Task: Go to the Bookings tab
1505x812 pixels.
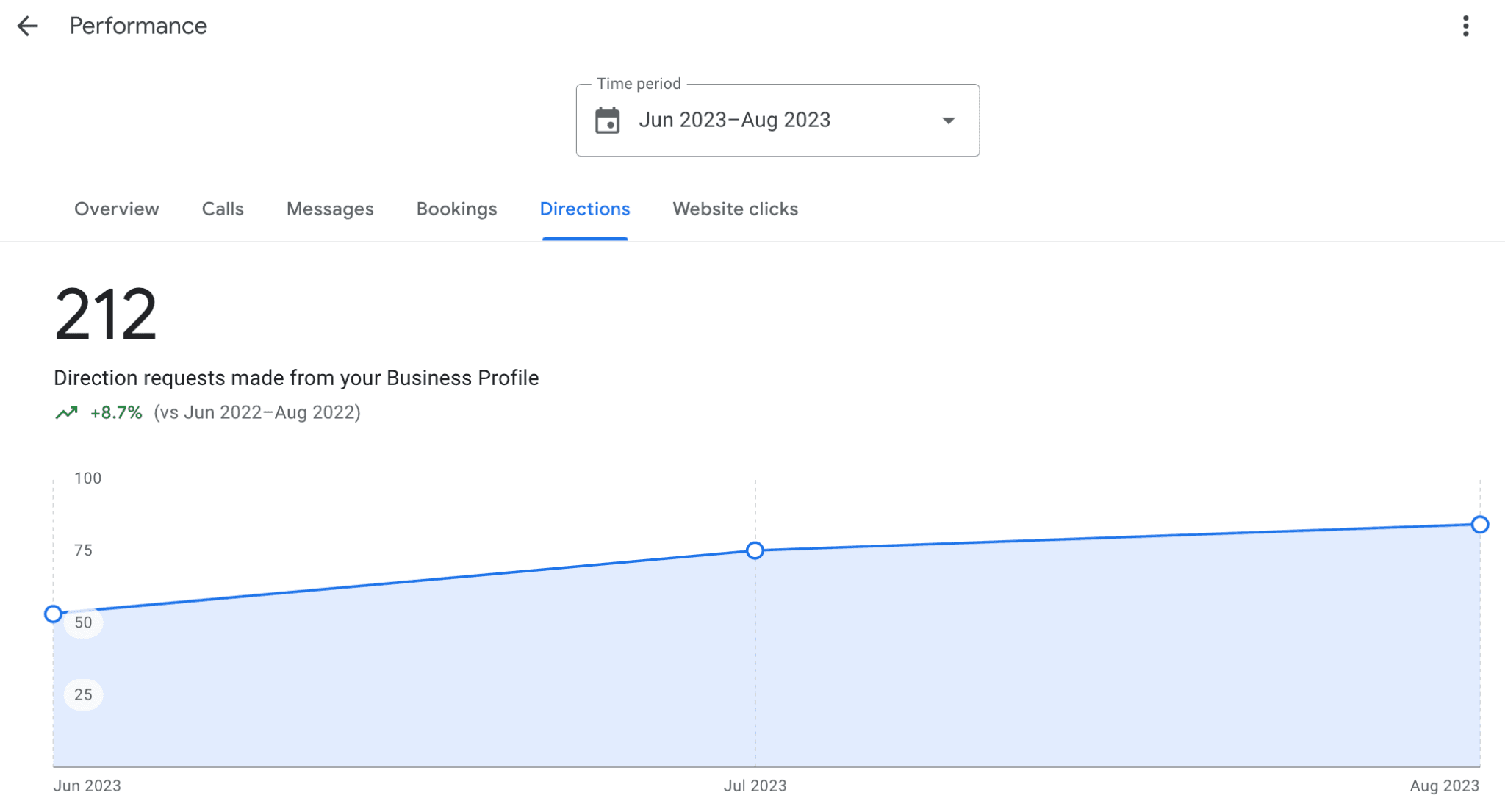Action: click(456, 209)
